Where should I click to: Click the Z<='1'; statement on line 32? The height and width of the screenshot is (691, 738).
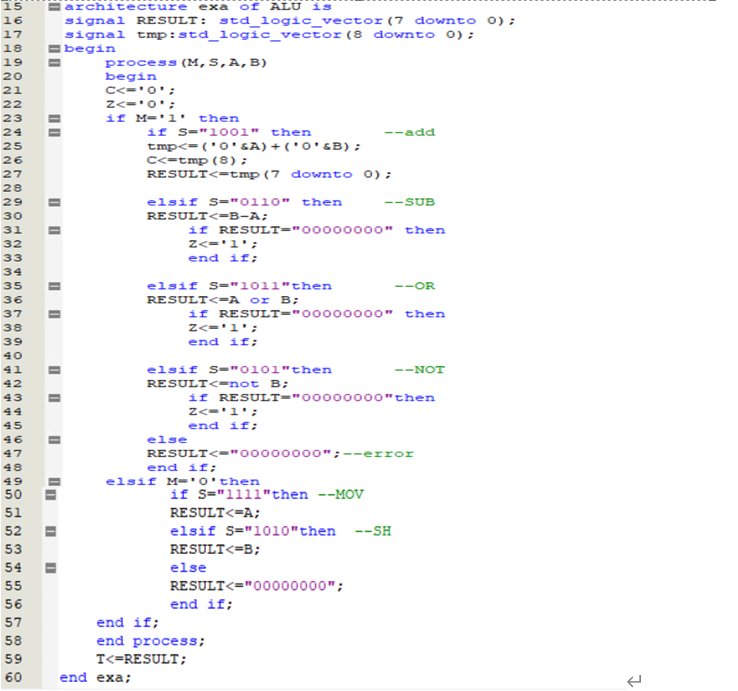pos(223,244)
